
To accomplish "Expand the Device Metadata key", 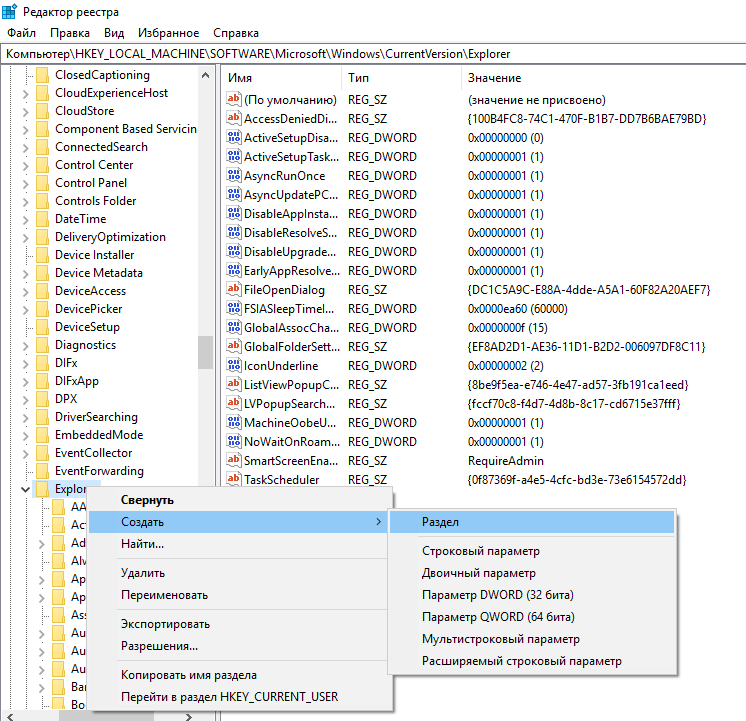I will click(26, 274).
